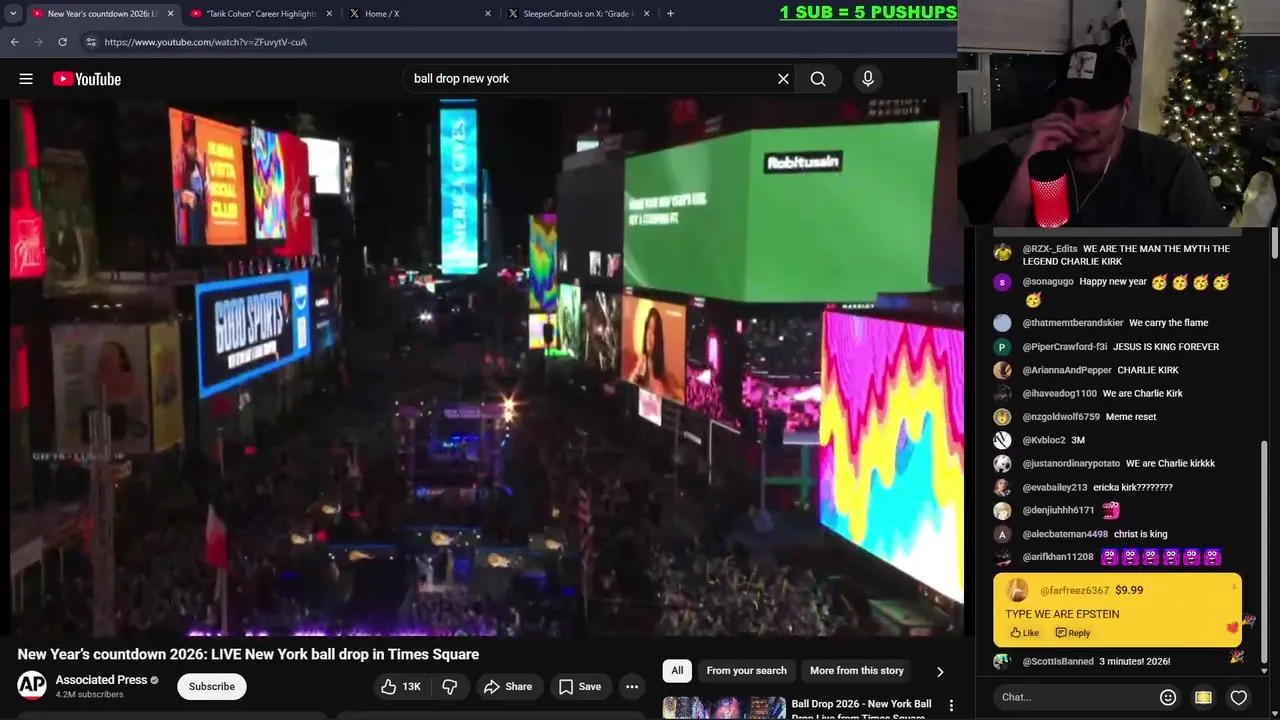The width and height of the screenshot is (1280, 720).
Task: View site information icon beside the URL
Action: pos(91,42)
